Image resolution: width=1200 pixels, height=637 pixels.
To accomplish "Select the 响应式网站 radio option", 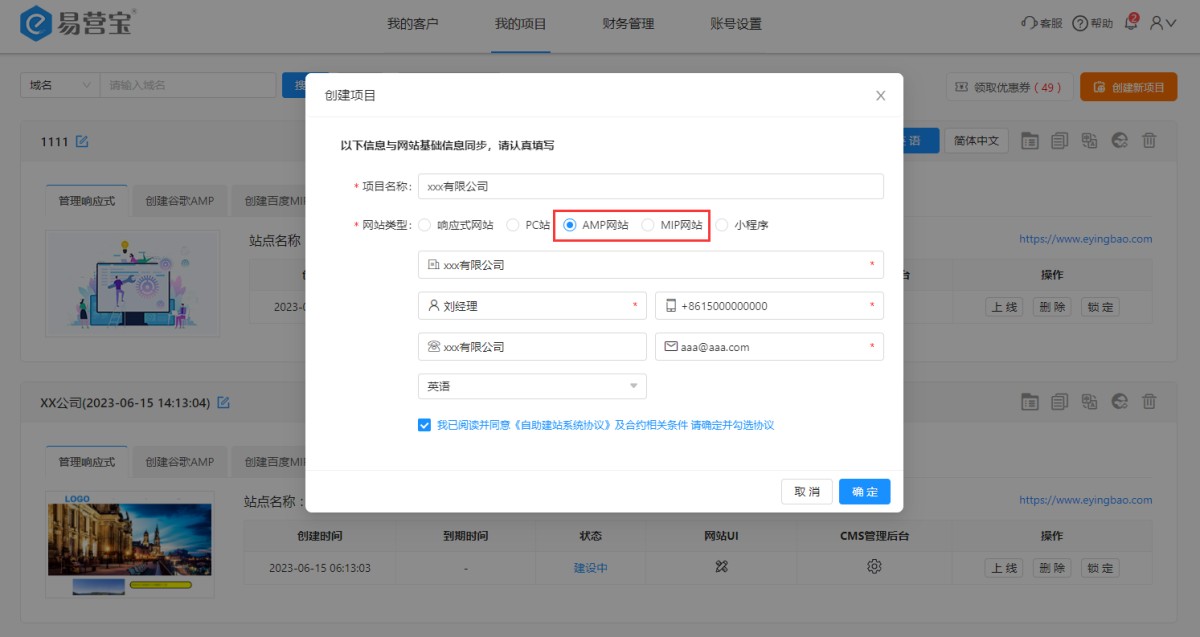I will [425, 225].
